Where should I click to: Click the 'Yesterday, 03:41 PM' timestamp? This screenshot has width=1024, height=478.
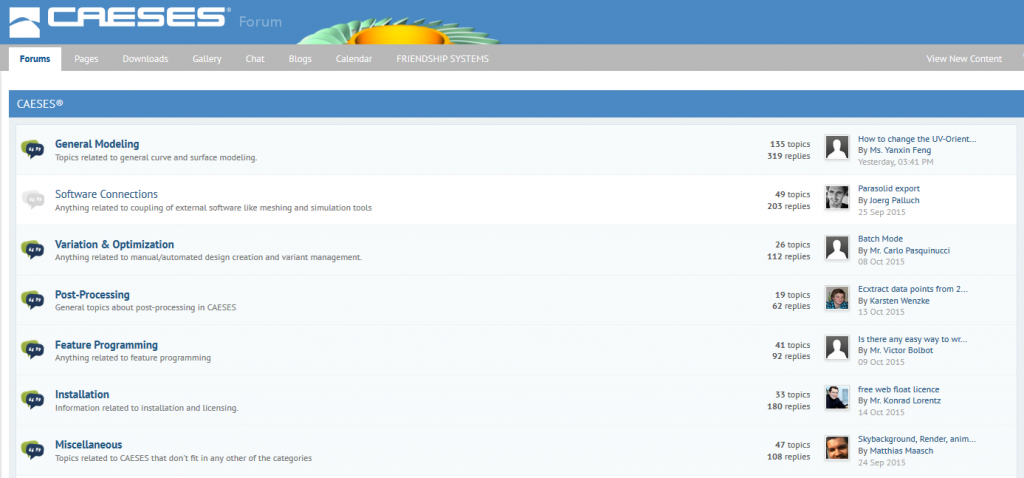895,161
